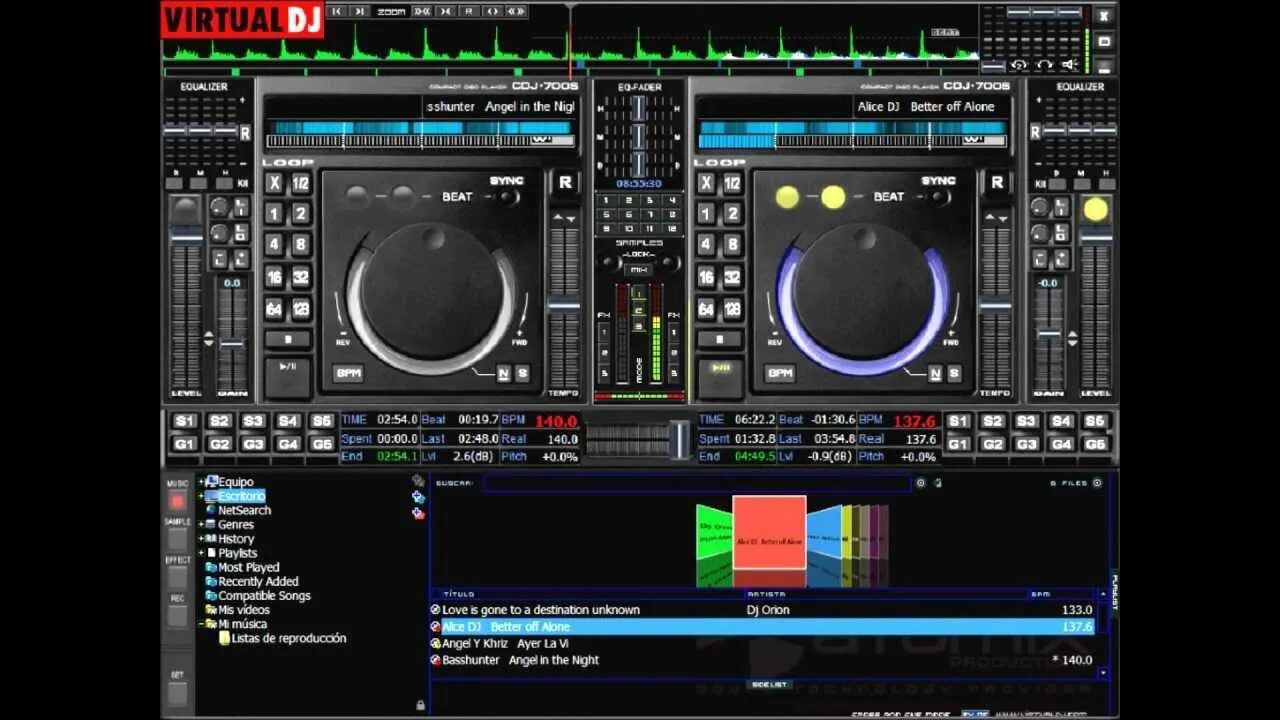Toggle the S button on right deck
Image resolution: width=1280 pixels, height=720 pixels.
pos(954,373)
